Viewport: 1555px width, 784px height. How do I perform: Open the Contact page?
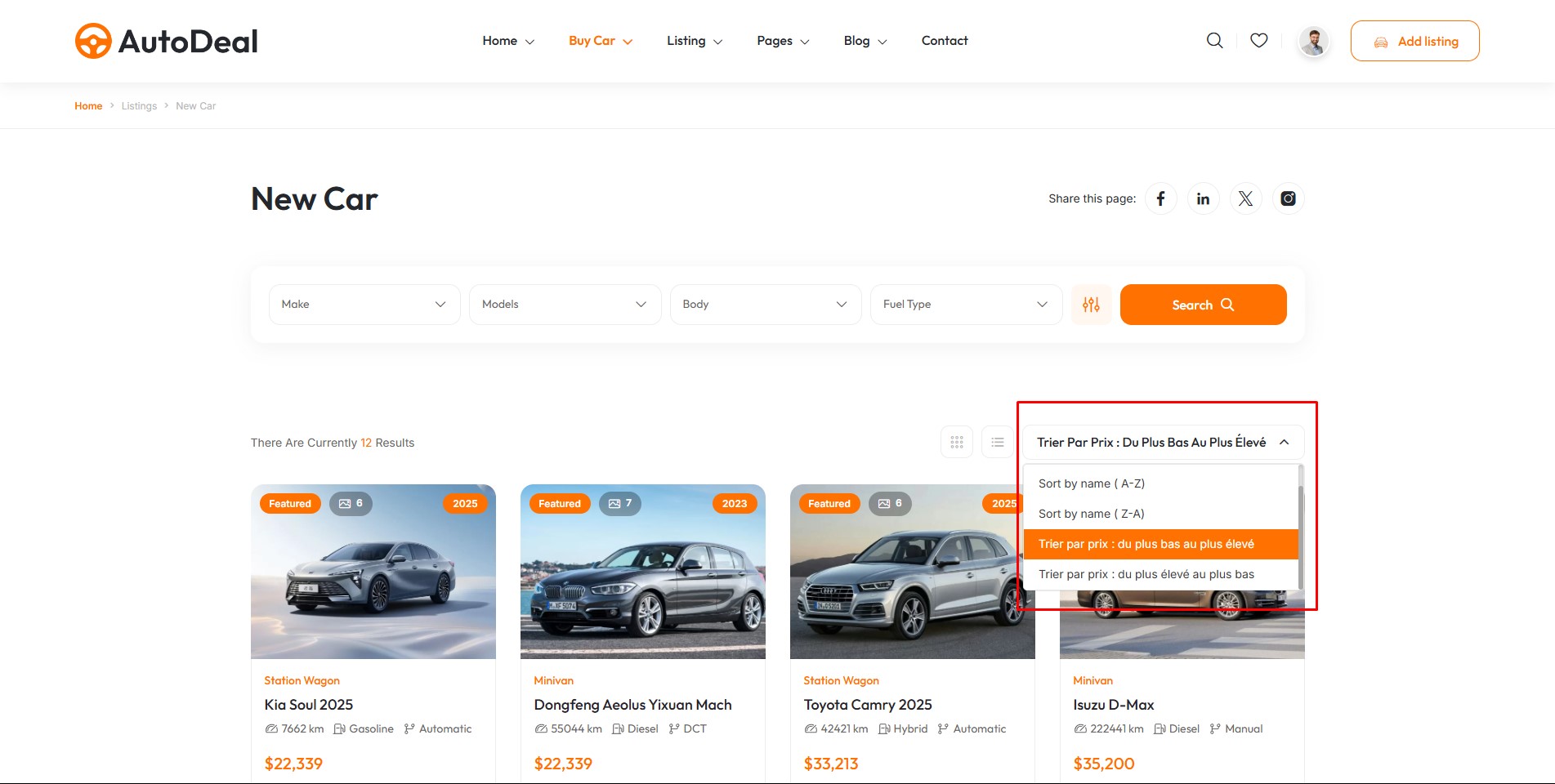(945, 41)
